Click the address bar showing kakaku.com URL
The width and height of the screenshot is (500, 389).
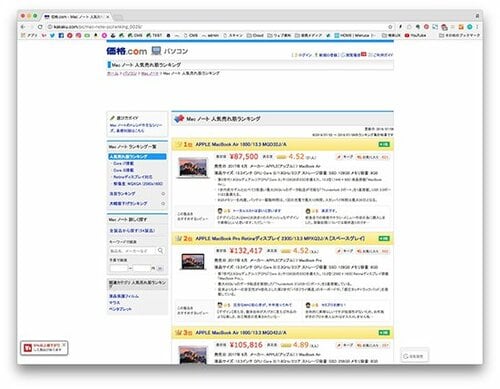[x=218, y=27]
